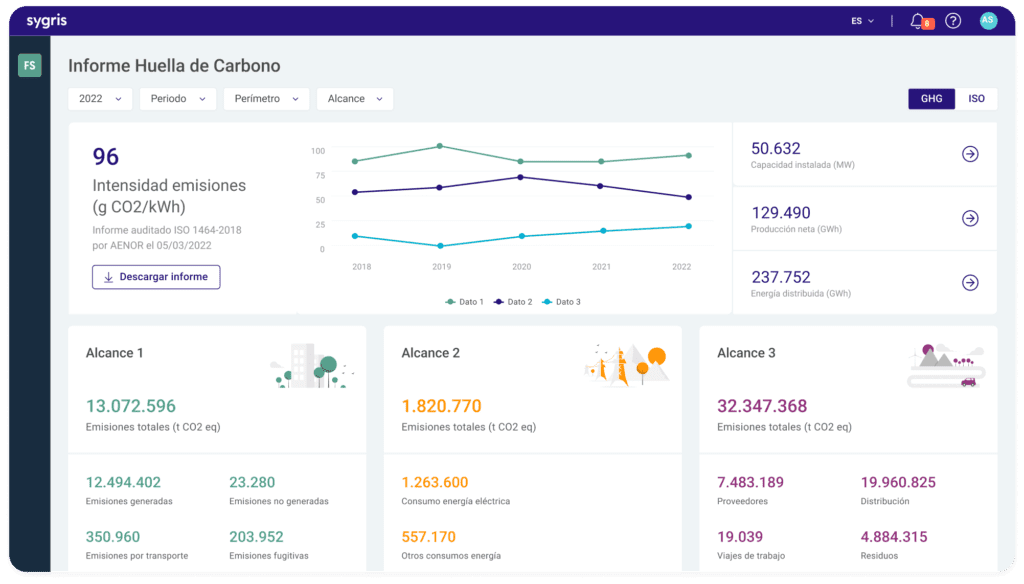Viewport: 1024px width, 584px height.
Task: Click the help question mark icon
Action: pos(953,21)
